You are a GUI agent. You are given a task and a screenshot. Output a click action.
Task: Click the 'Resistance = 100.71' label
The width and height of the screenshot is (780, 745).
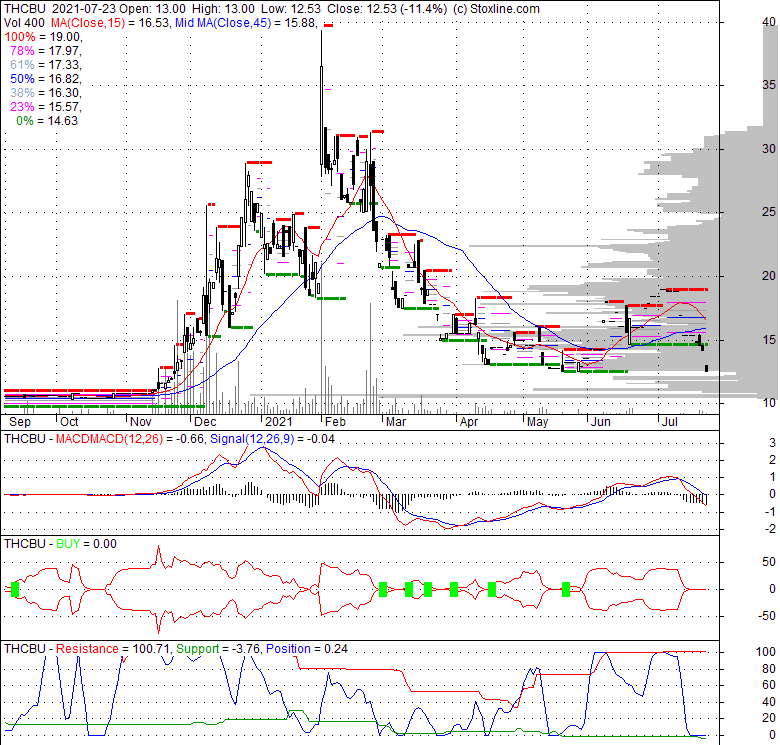(x=113, y=649)
